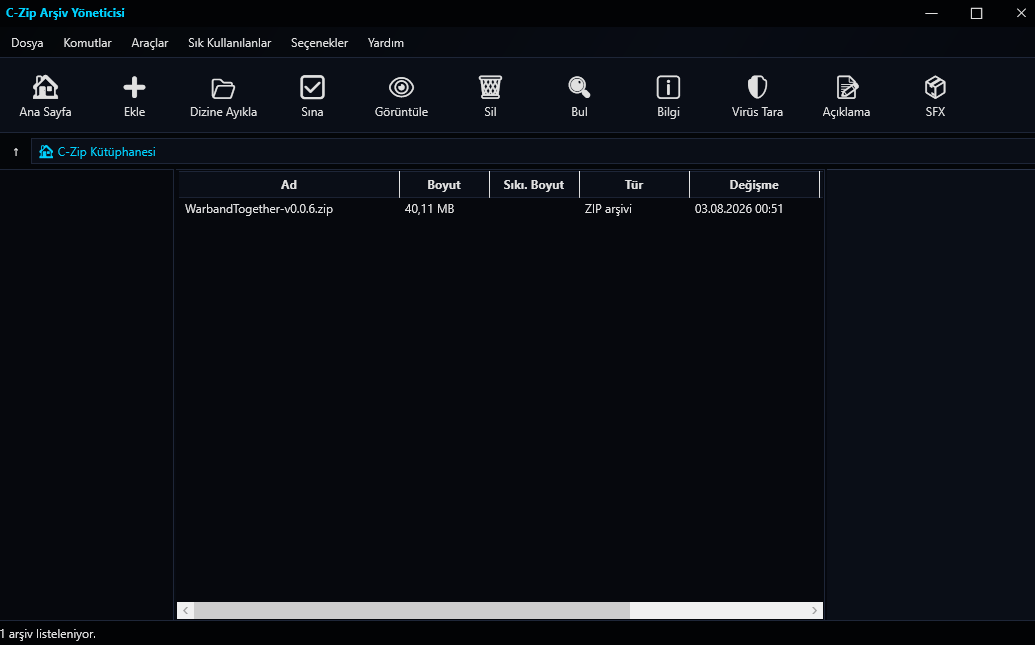1035x645 pixels.
Task: Select WarbandTogether-v0.0.6.zip file name
Action: [x=259, y=209]
